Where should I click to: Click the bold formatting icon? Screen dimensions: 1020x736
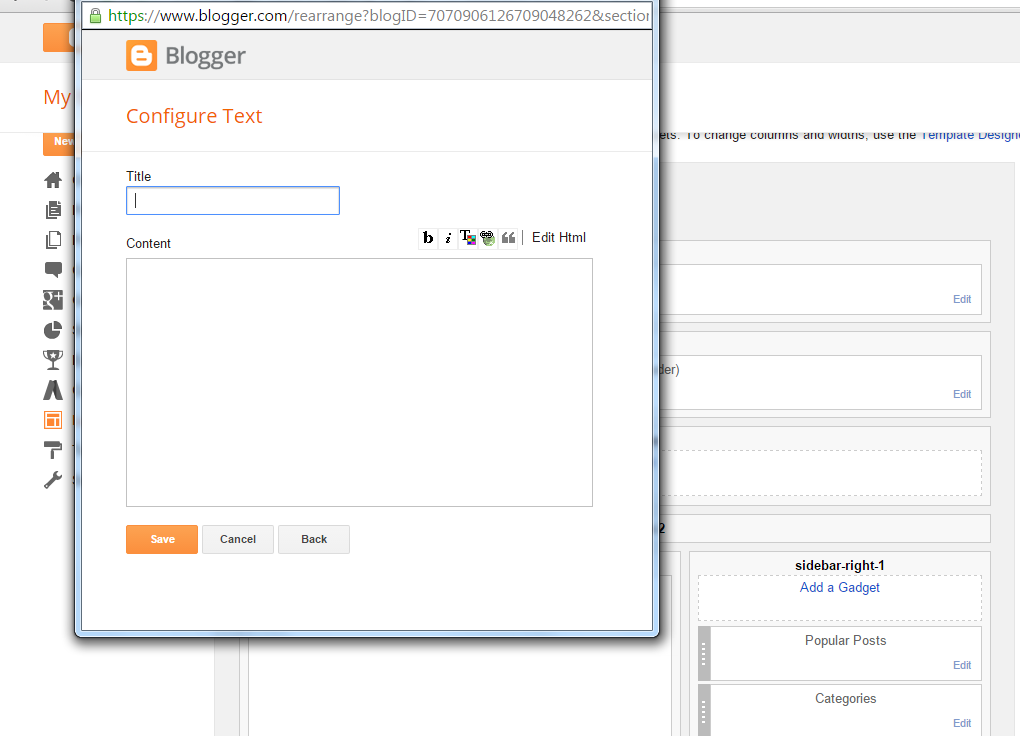427,238
